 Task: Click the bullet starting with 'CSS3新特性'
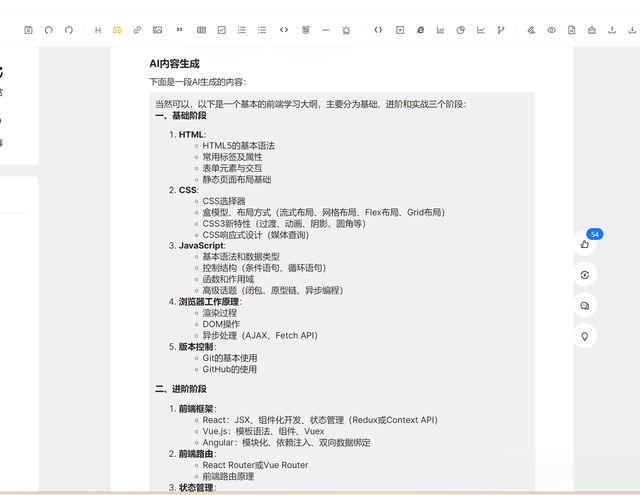pos(284,224)
